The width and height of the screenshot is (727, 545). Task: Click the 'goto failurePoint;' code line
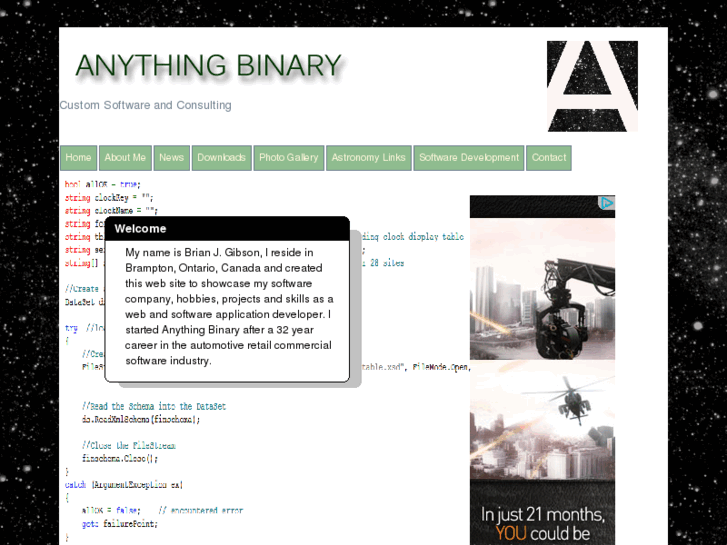[x=120, y=524]
